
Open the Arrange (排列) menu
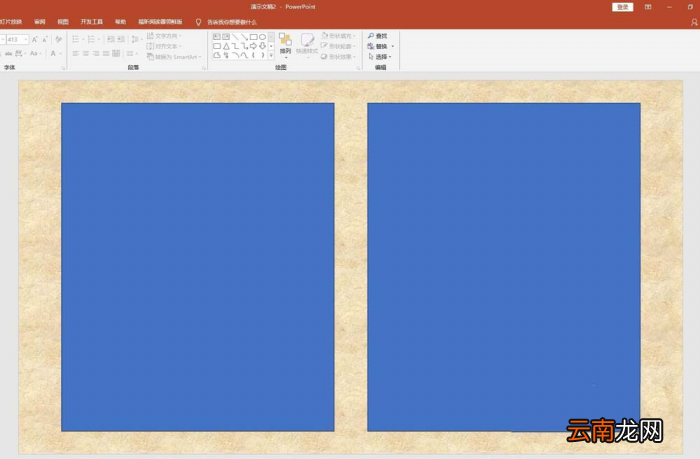285,46
